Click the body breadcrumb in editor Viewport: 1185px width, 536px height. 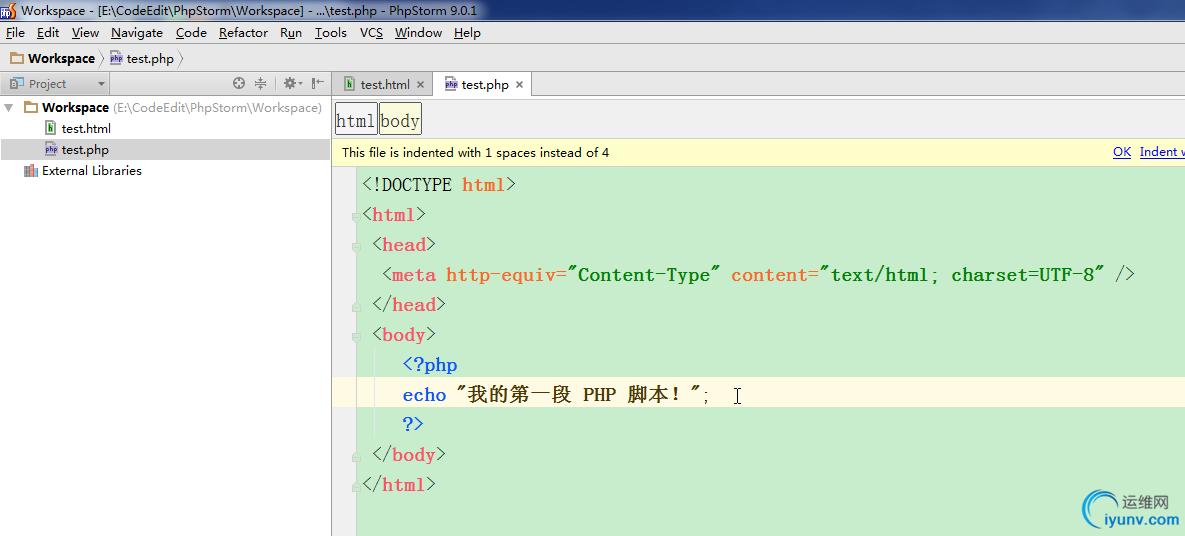click(400, 121)
